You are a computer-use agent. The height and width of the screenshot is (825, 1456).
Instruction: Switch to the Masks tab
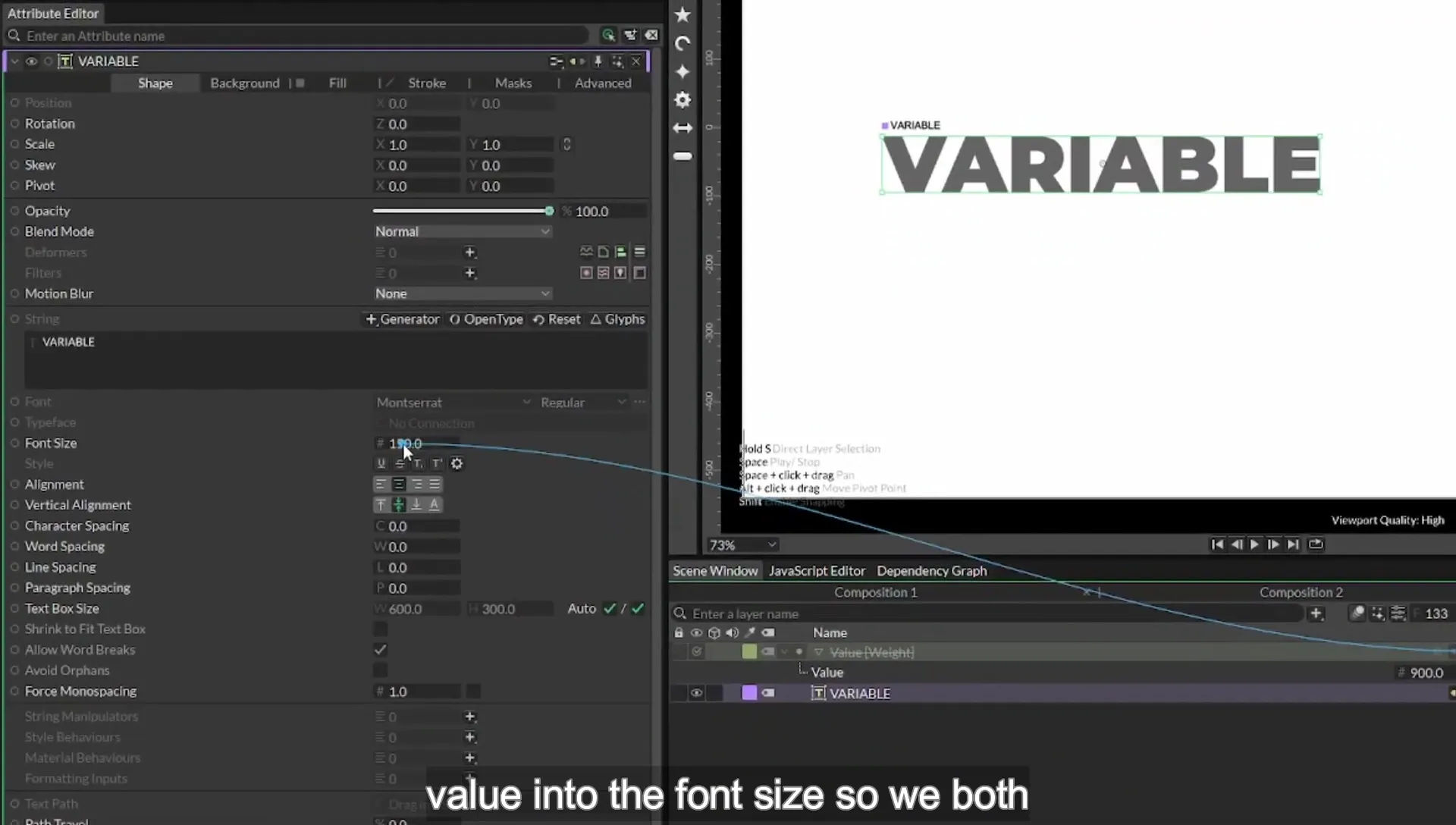coord(513,83)
